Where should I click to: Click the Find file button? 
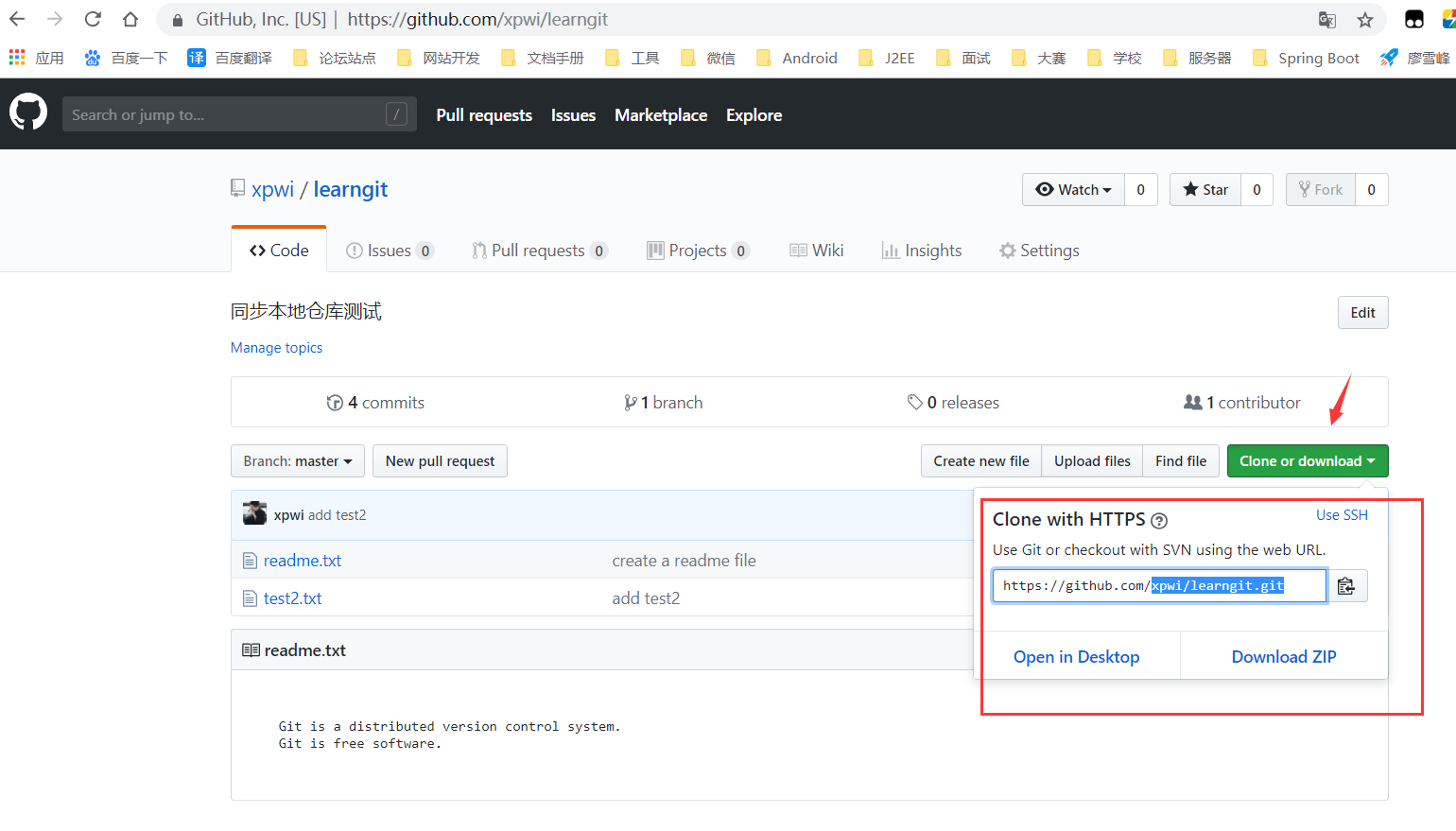1181,460
